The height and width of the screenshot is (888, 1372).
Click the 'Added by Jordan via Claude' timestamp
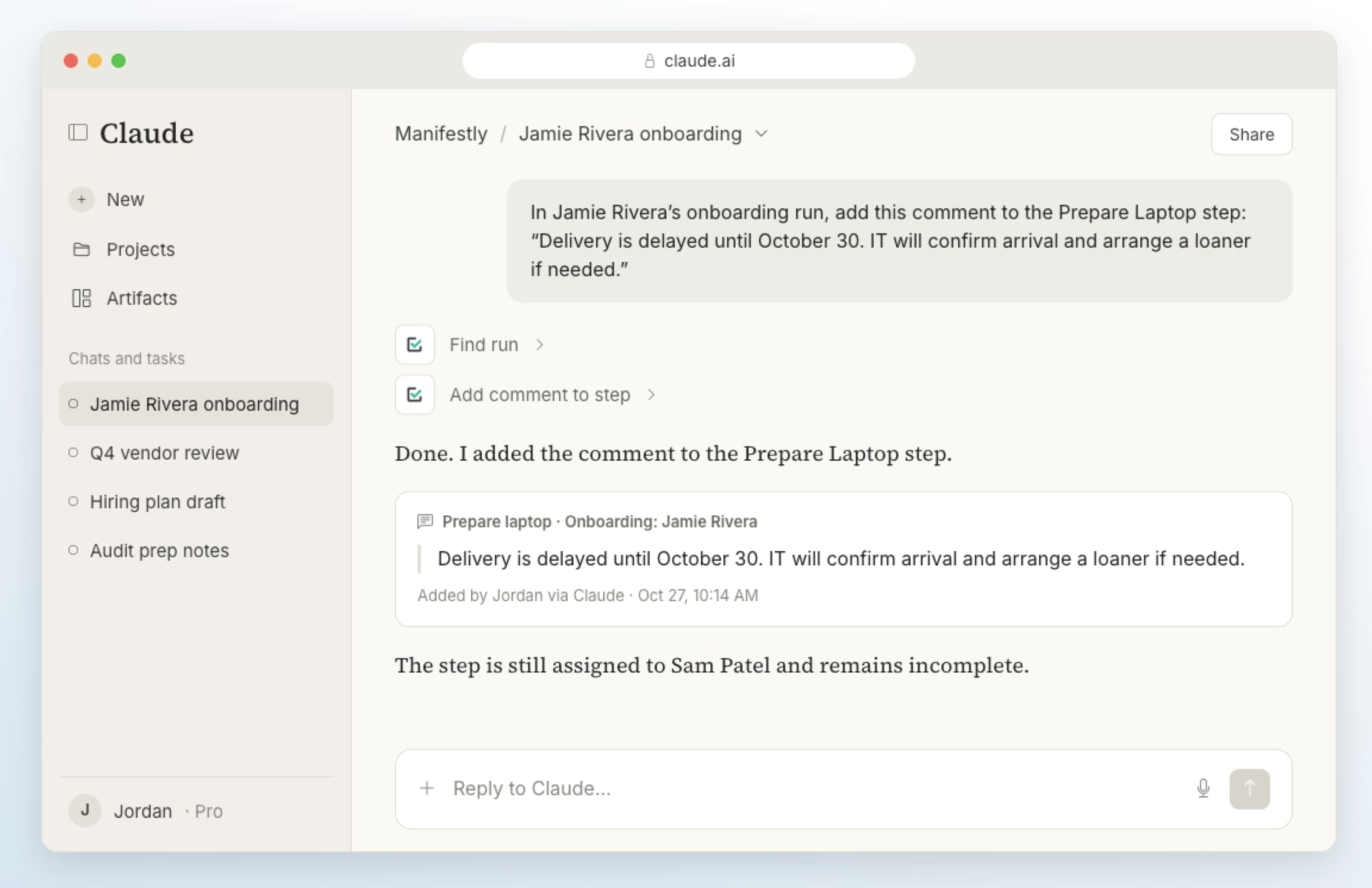coord(588,595)
